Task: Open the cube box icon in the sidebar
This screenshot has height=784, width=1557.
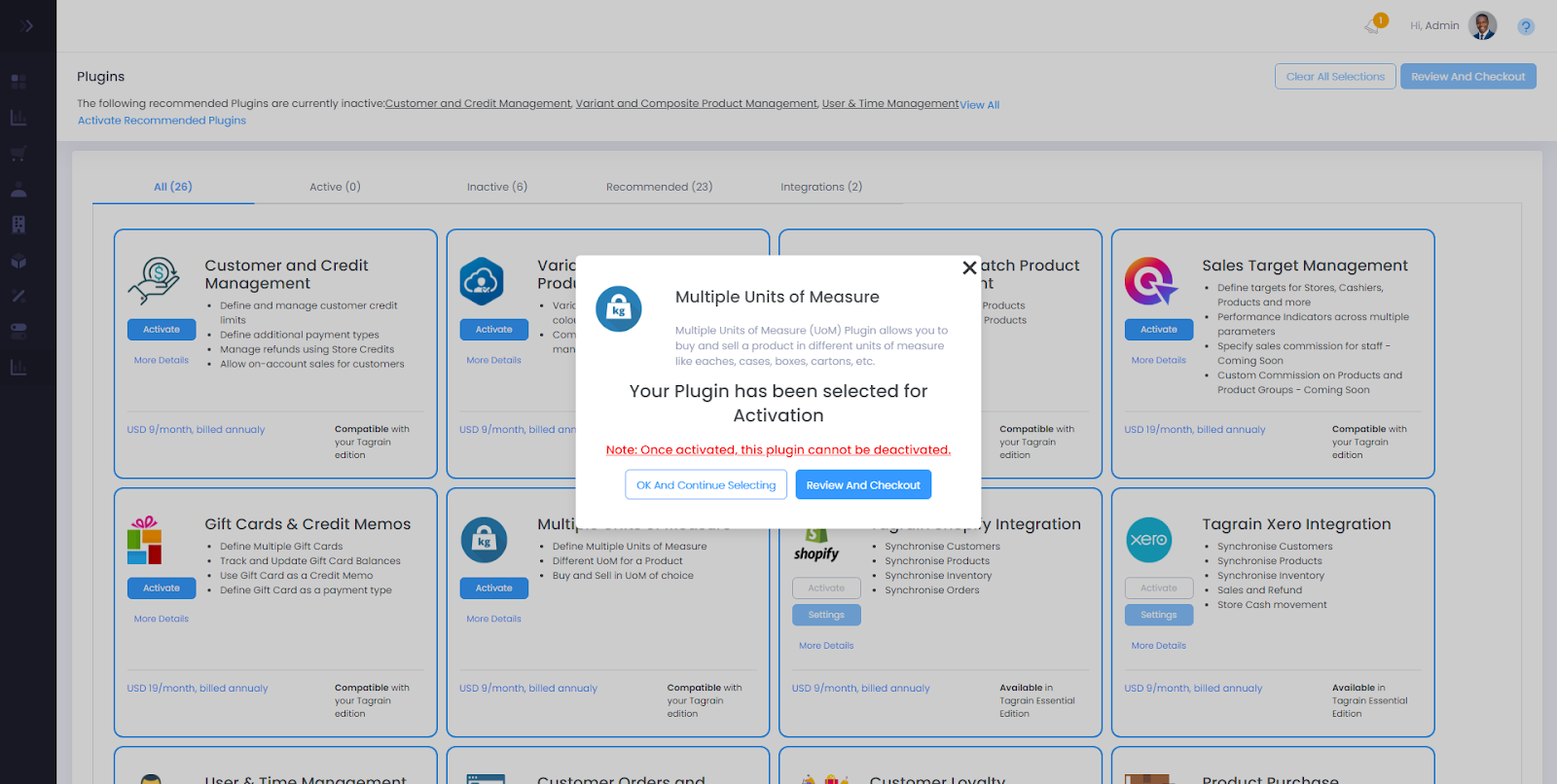Action: tap(18, 261)
